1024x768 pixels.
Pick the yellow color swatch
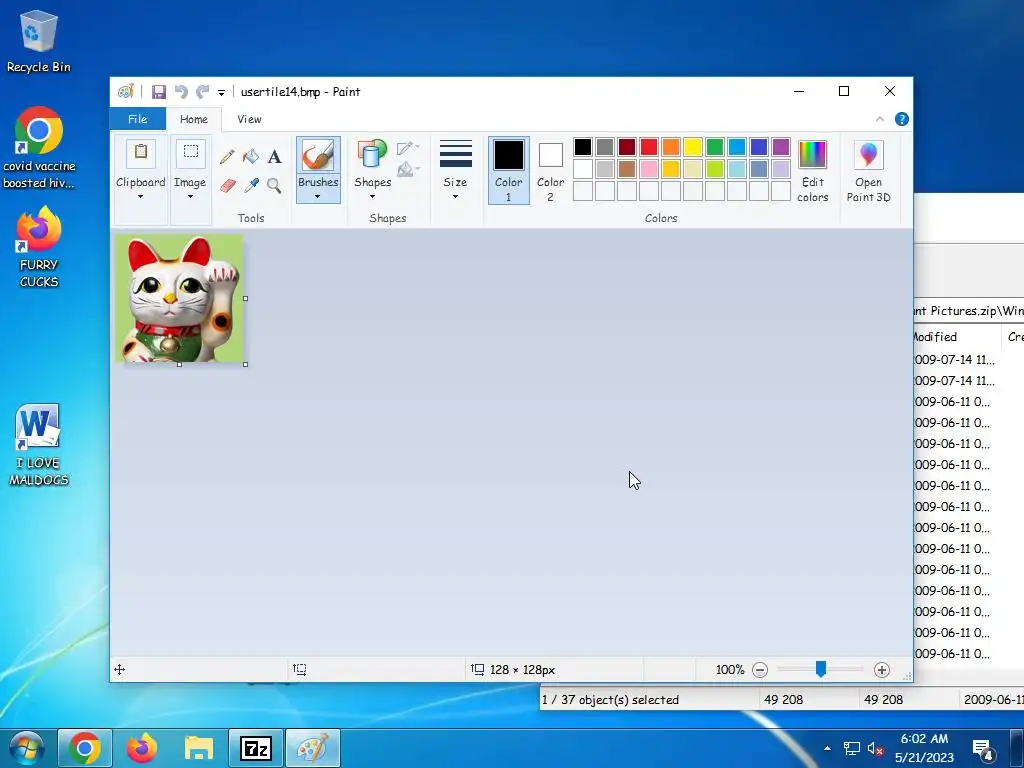[693, 147]
